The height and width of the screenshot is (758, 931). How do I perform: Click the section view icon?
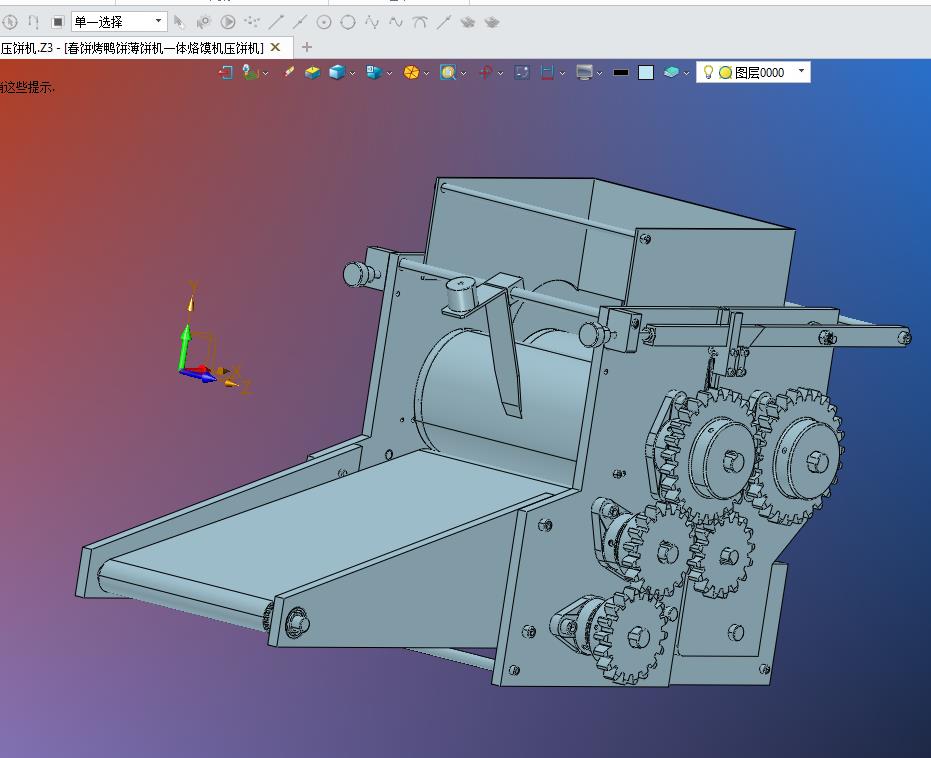click(547, 72)
